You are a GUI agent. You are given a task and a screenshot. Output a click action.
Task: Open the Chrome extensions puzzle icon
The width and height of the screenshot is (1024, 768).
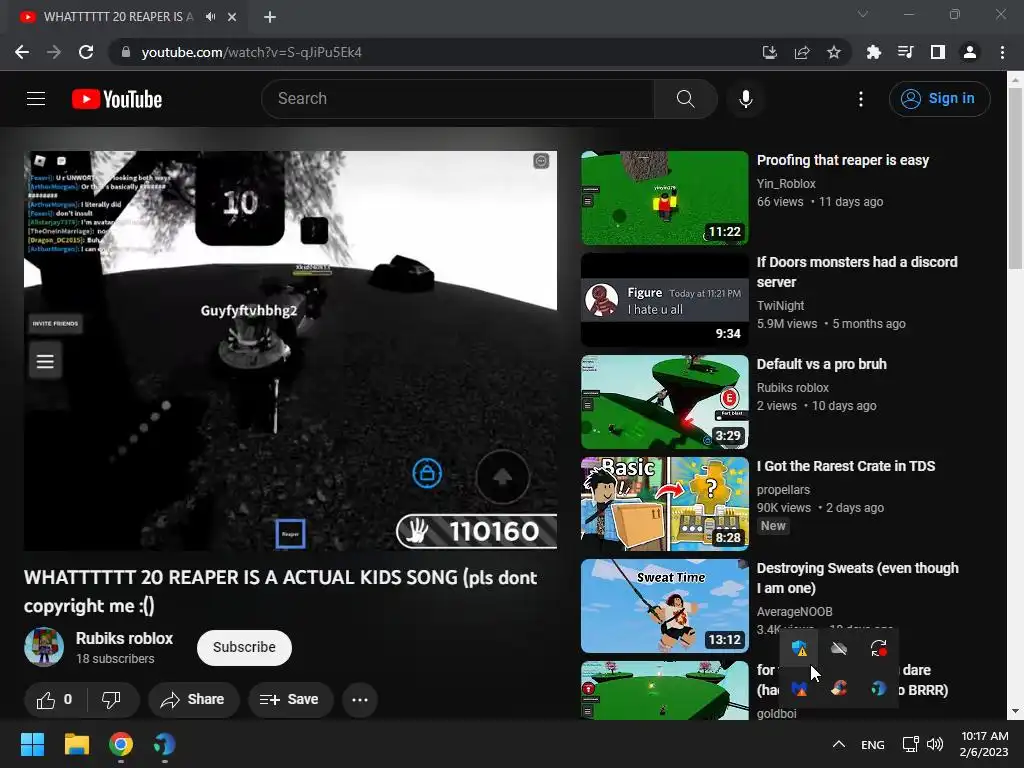(x=873, y=52)
